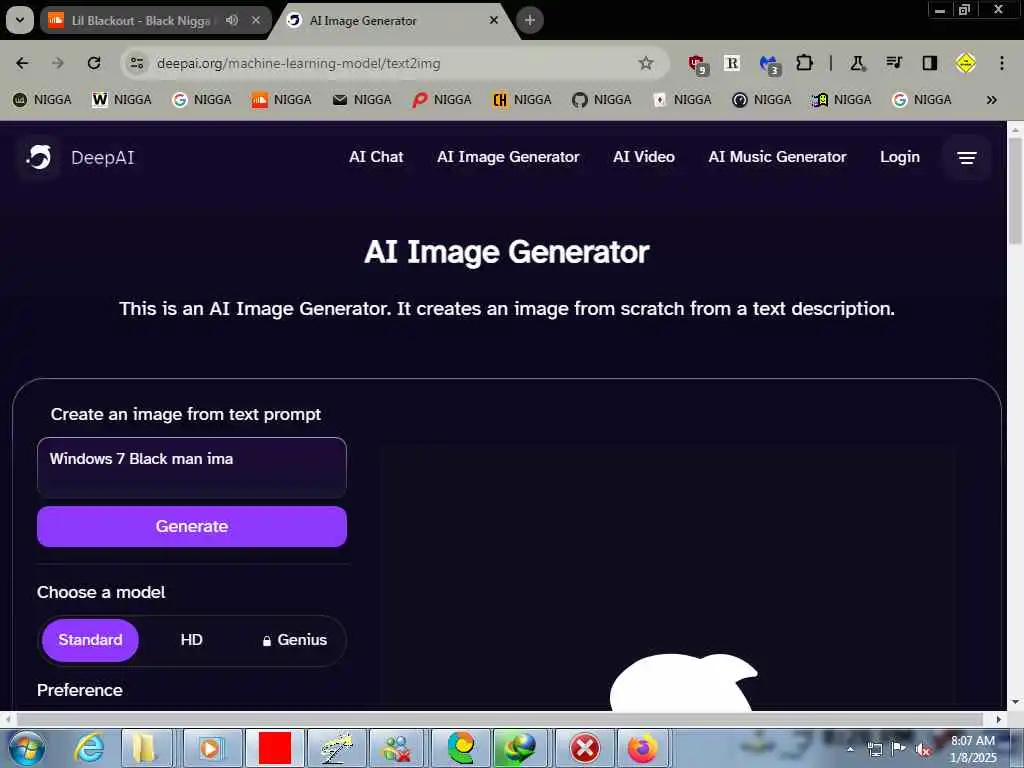Open the blue extension with badge 3
This screenshot has width=1024, height=768.
[x=769, y=64]
